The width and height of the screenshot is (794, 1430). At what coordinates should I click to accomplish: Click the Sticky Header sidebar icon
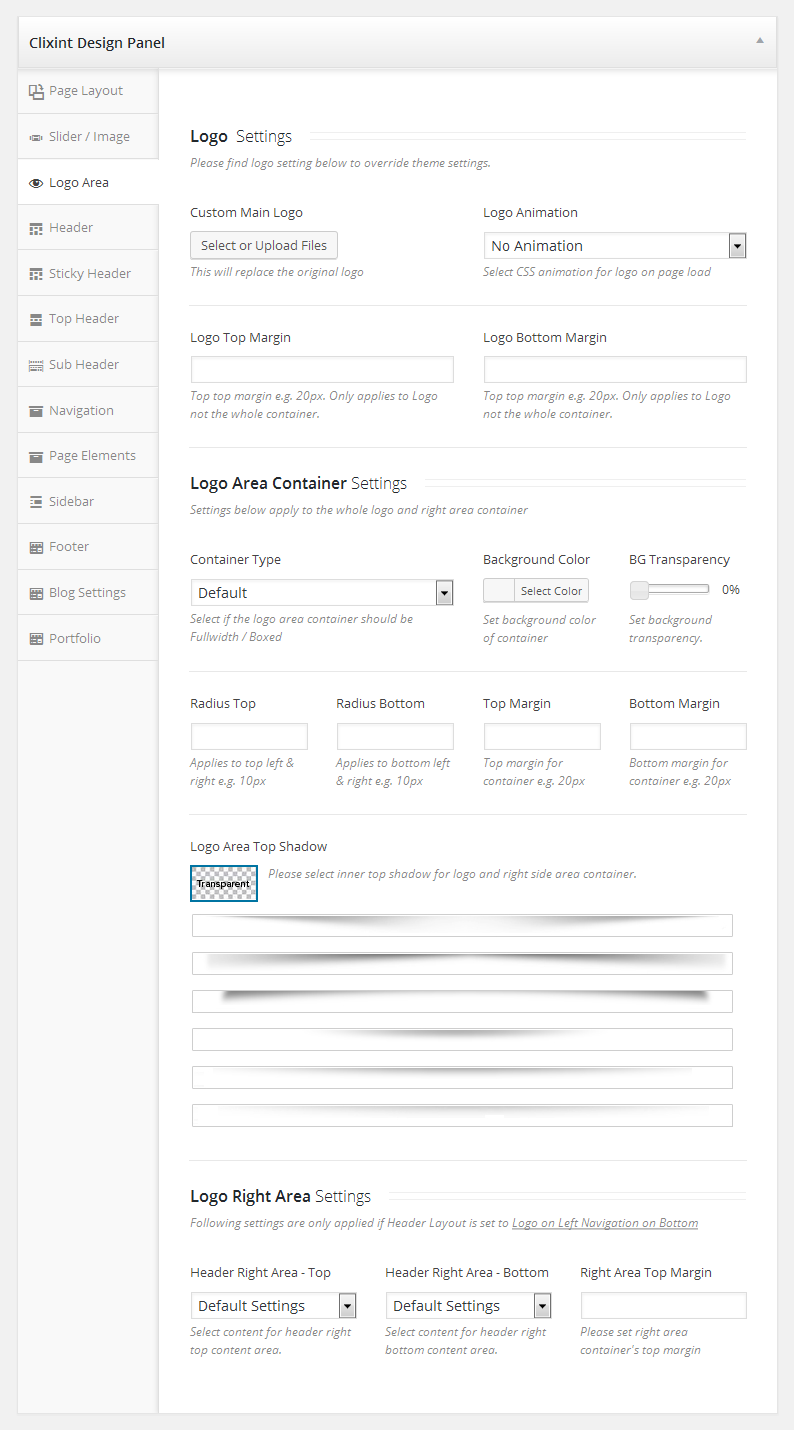36,274
